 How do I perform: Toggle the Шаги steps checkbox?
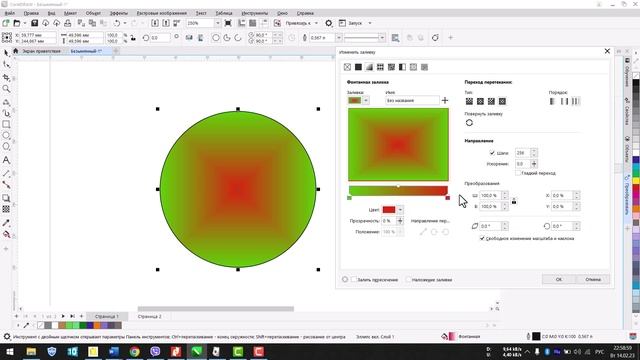point(492,153)
